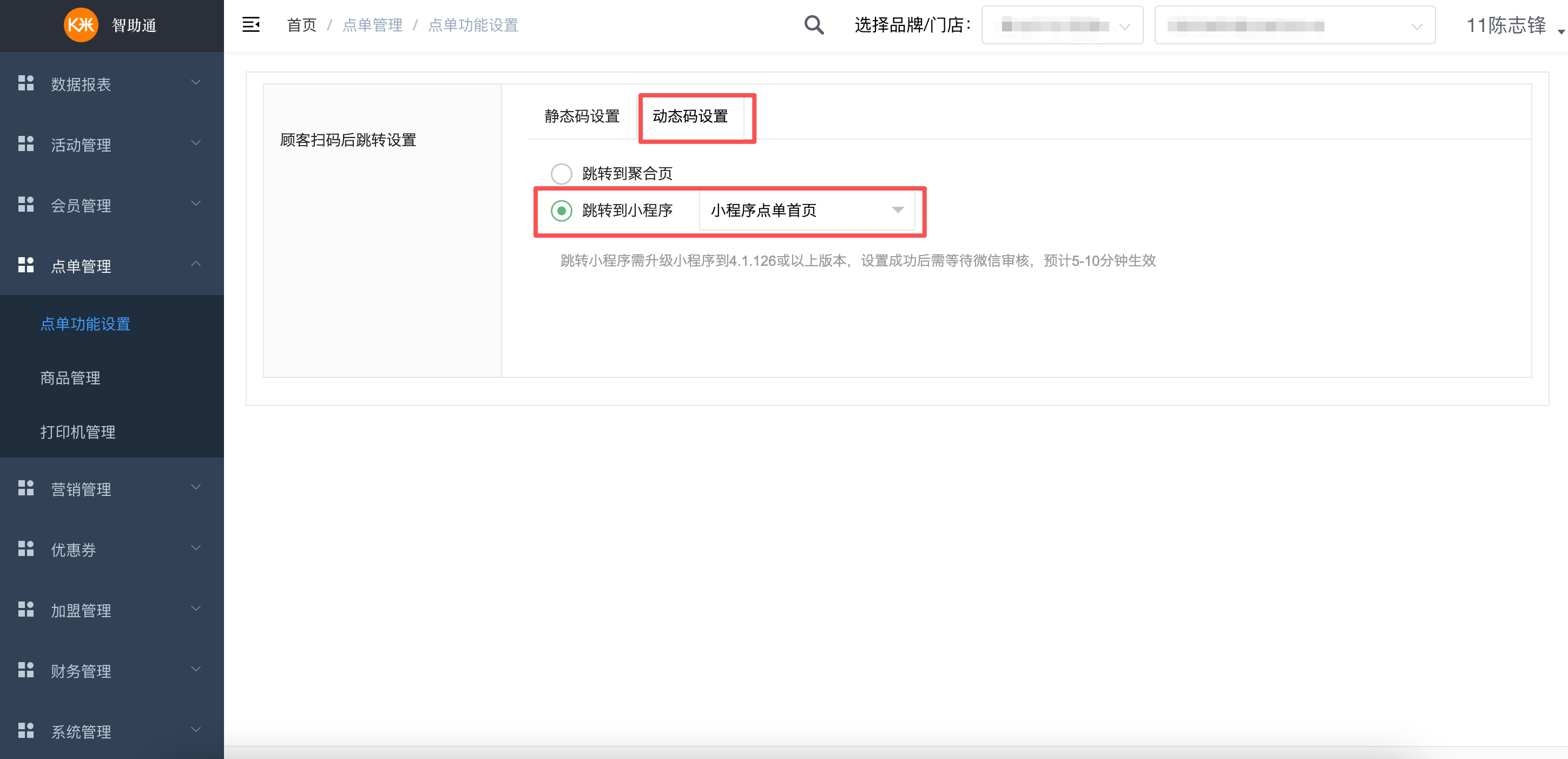Open the brand selection dropdown
The width and height of the screenshot is (1568, 759).
(1062, 25)
